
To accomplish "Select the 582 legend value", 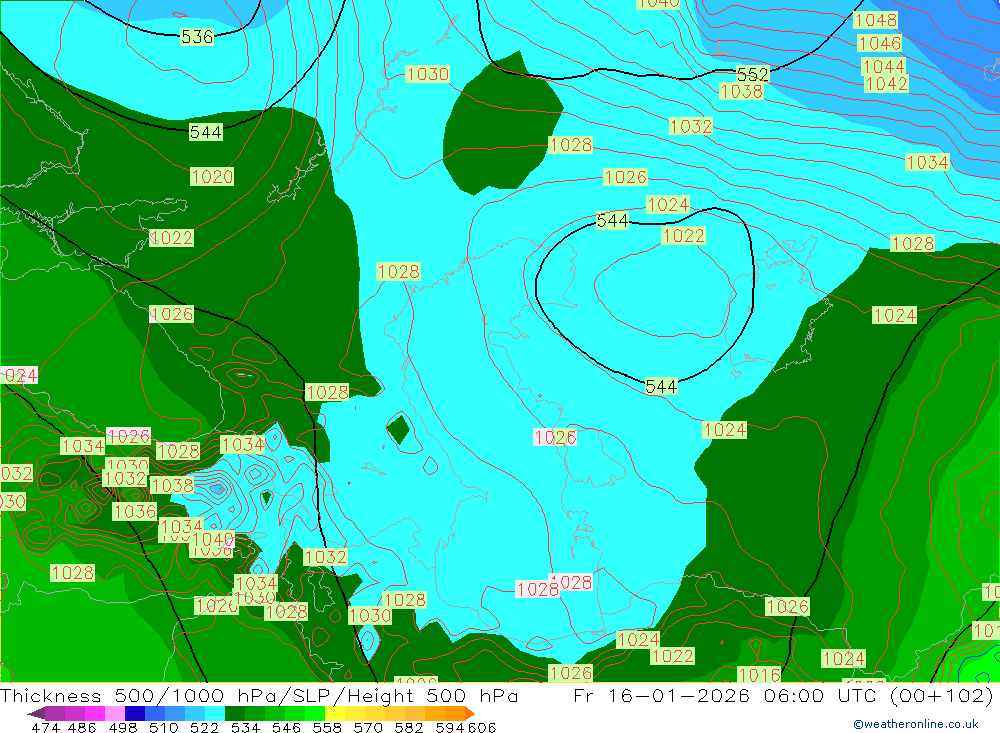I will [408, 727].
